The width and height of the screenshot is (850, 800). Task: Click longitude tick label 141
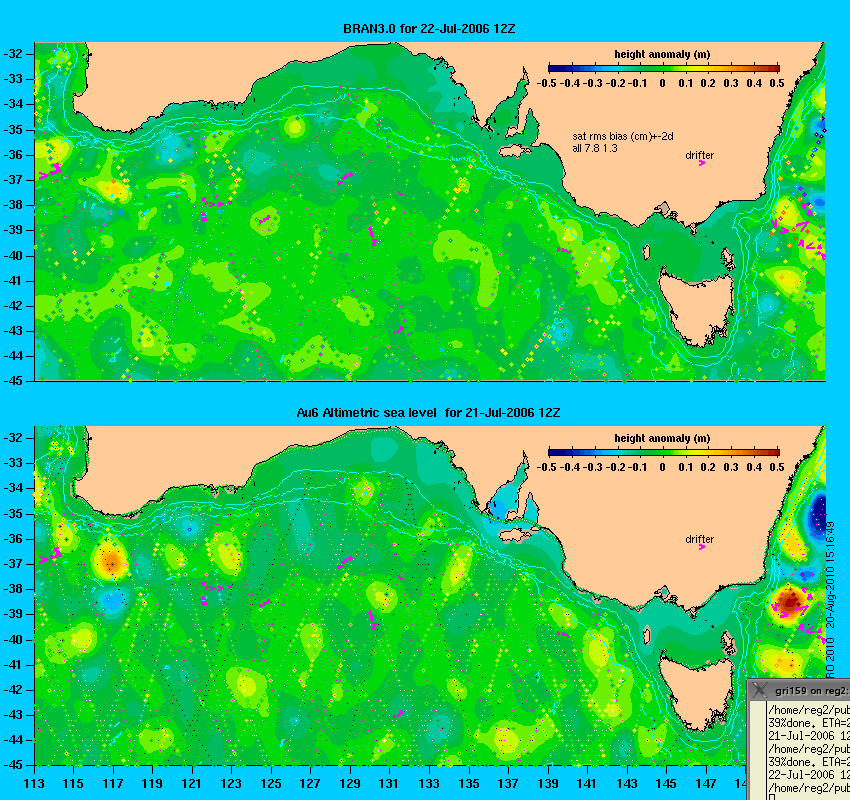pos(588,784)
